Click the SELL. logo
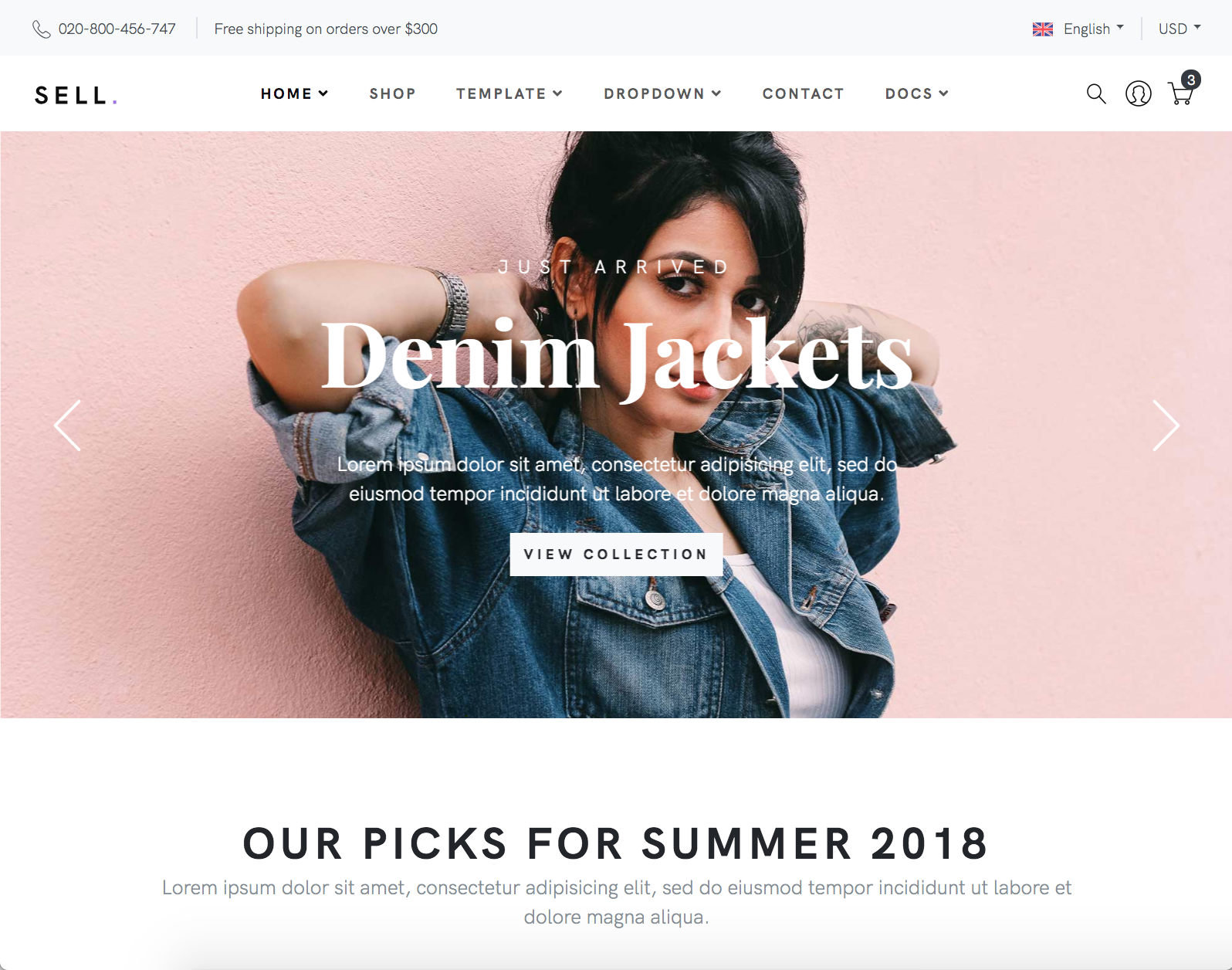This screenshot has height=970, width=1232. click(x=76, y=95)
